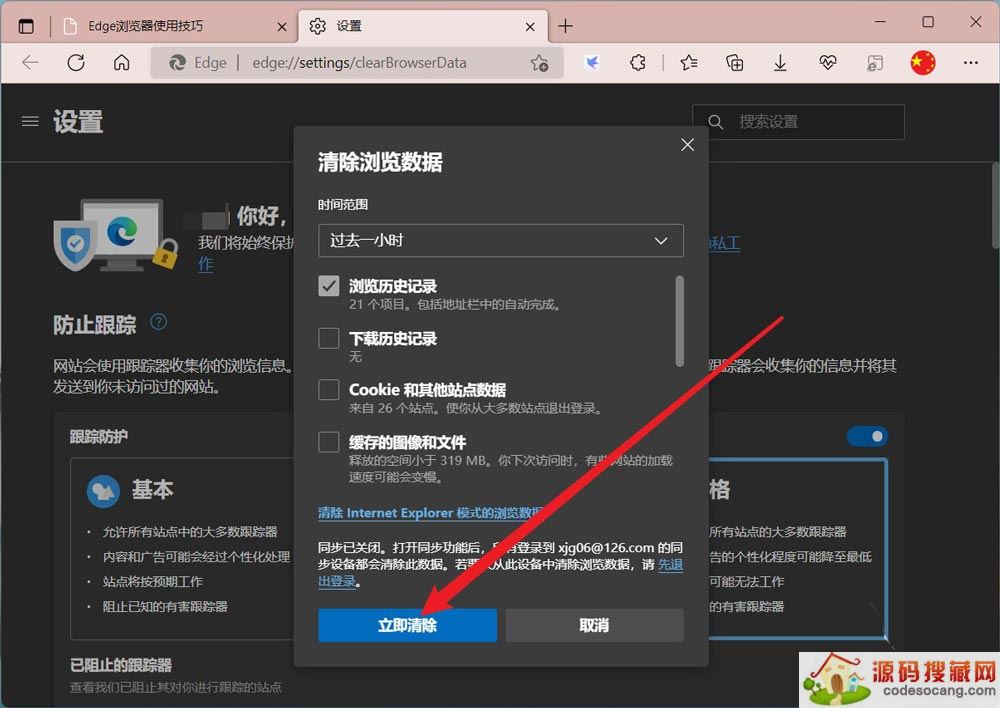Switch to the Edge浏览器使用技巧 tab

tap(175, 26)
